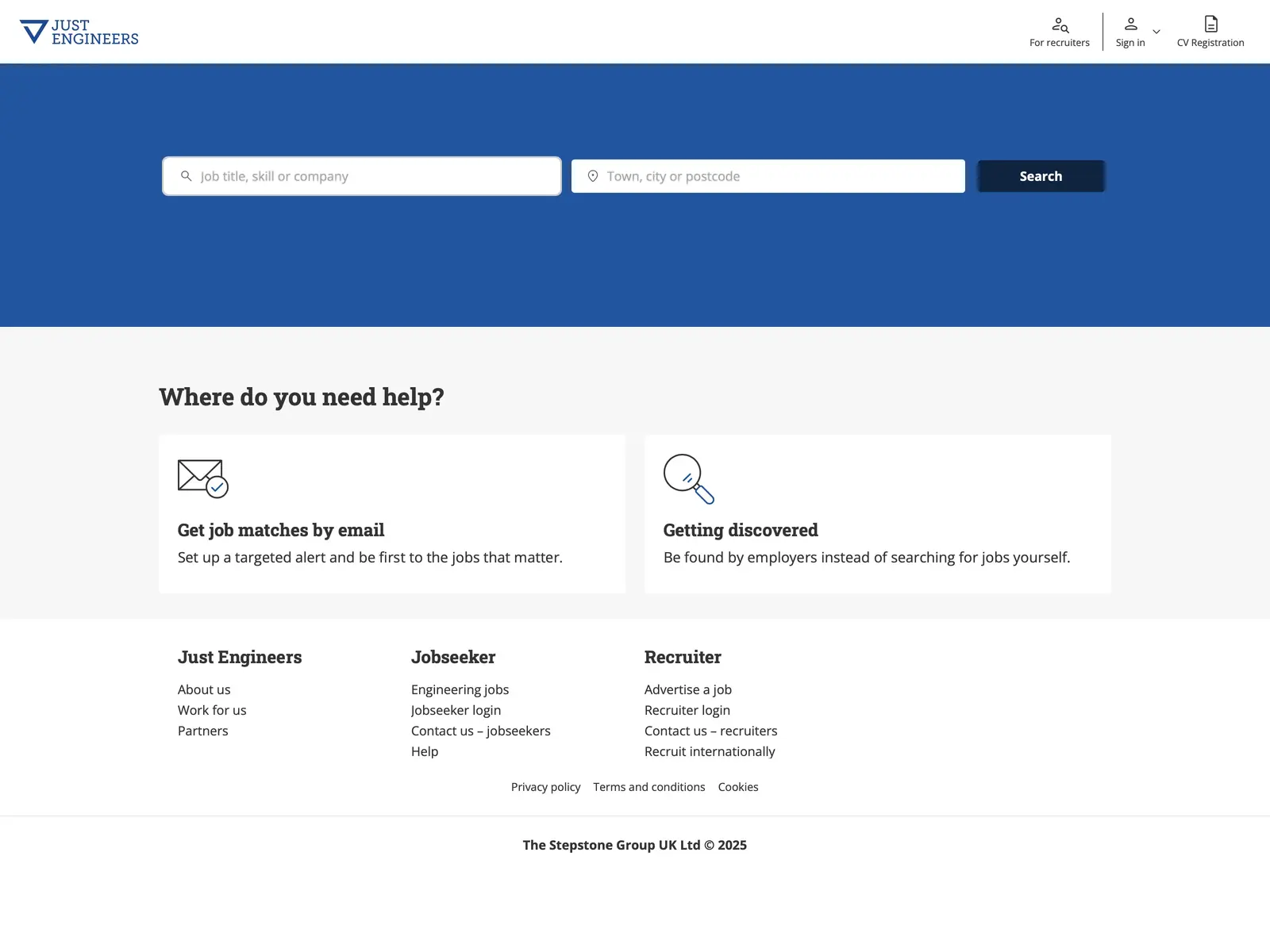
Task: Click the Just Engineers logo
Action: pos(79,32)
